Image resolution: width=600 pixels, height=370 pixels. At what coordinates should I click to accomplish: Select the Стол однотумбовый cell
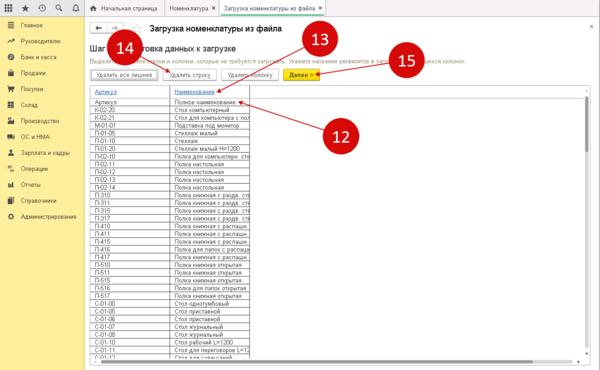tap(210, 304)
